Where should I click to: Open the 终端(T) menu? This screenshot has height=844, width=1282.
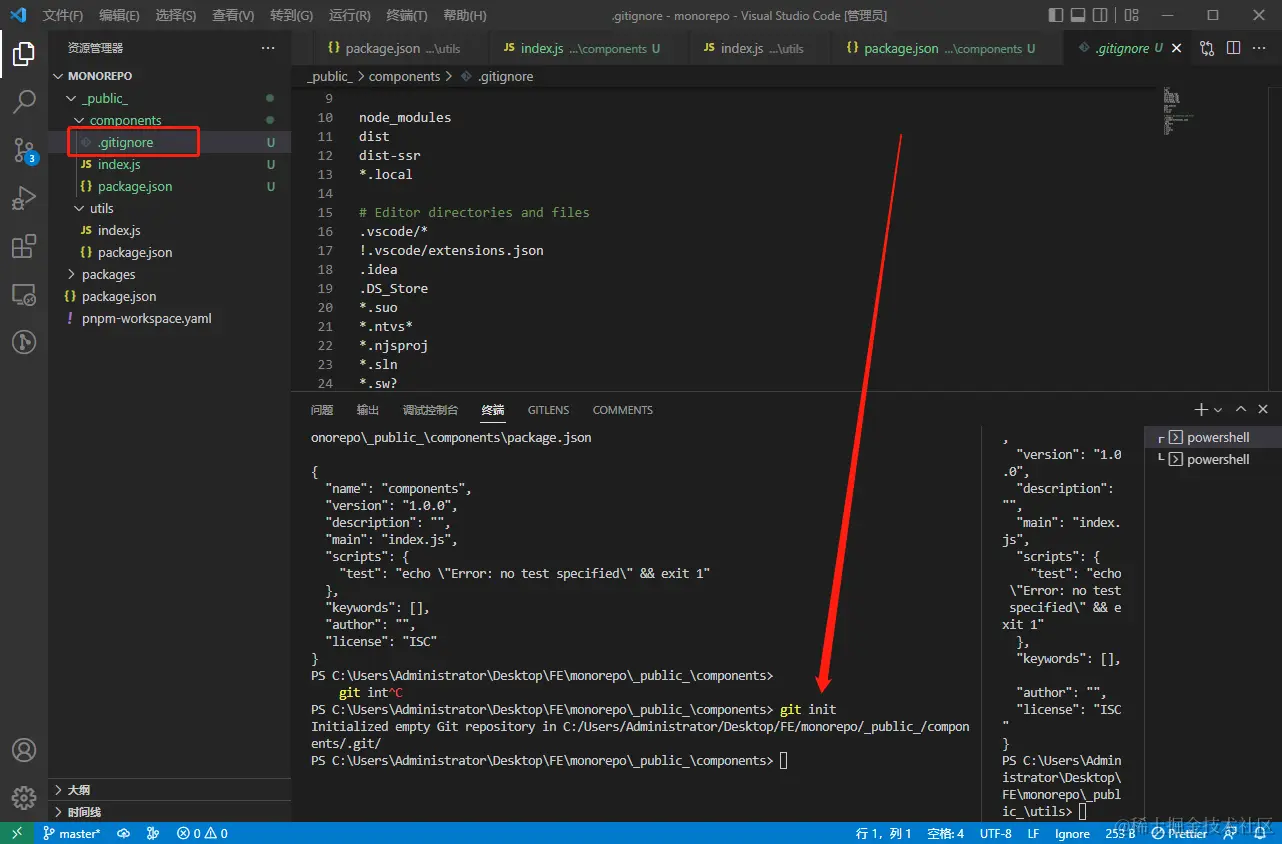[x=406, y=15]
